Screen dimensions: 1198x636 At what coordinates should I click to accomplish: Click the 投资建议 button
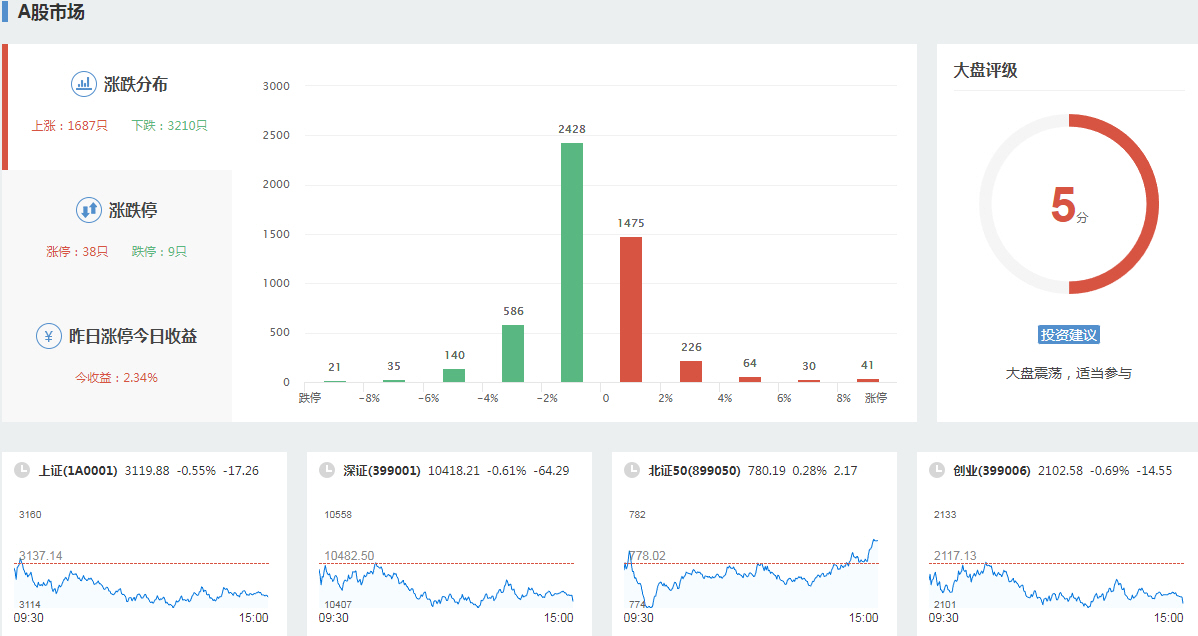point(1068,335)
